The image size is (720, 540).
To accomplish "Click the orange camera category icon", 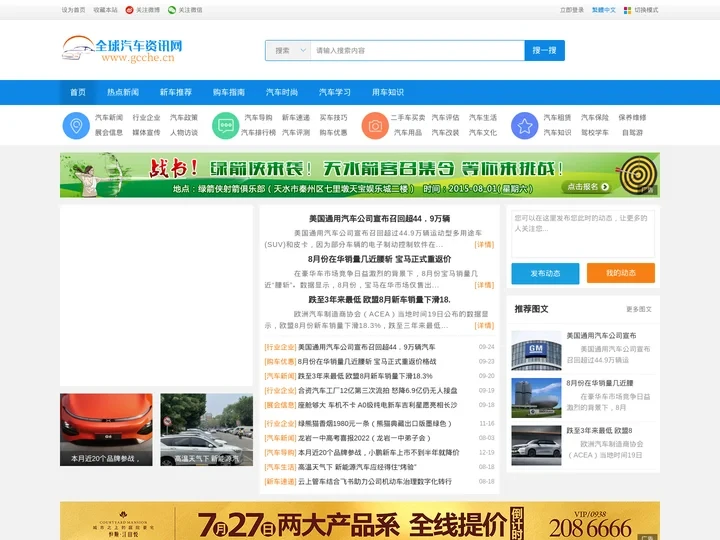I will pyautogui.click(x=375, y=125).
